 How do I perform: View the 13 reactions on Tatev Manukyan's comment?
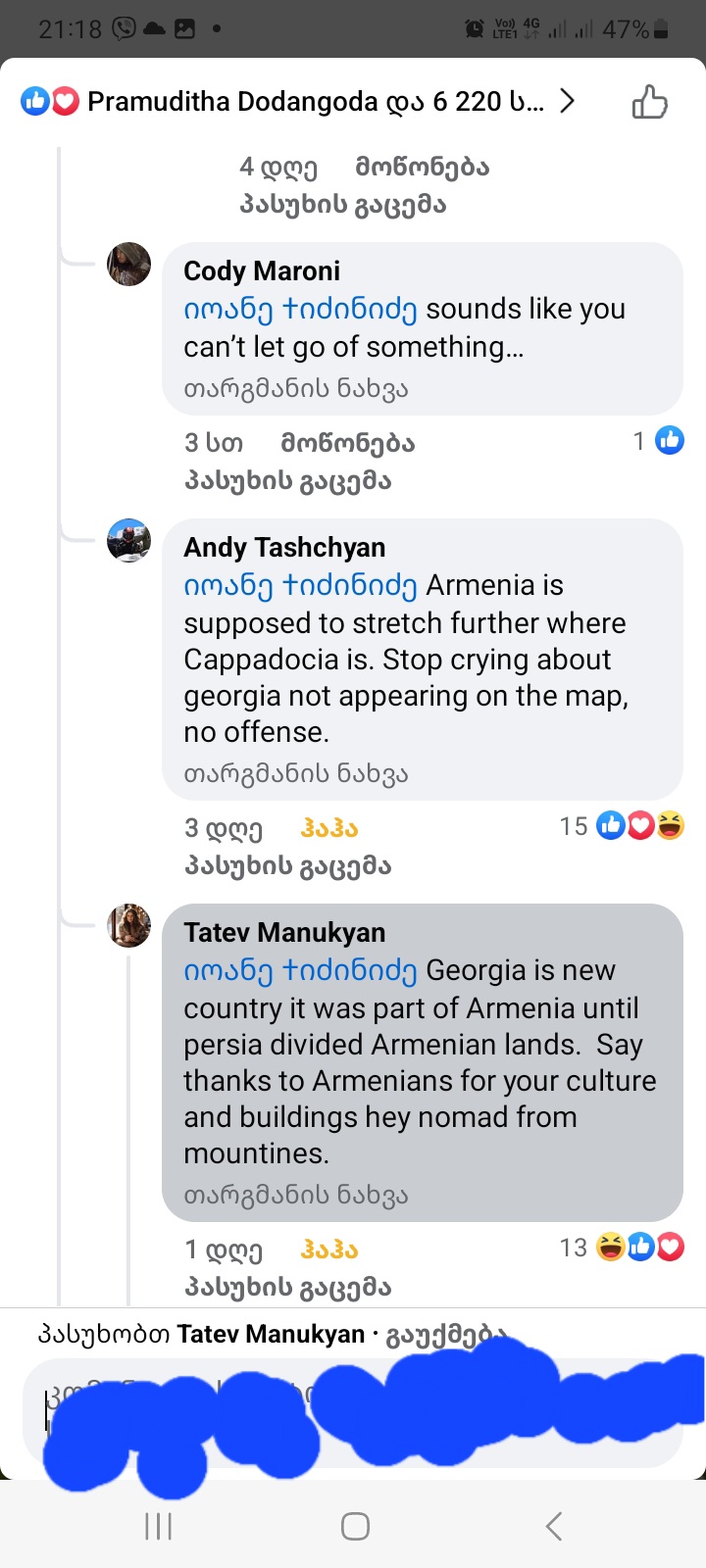(x=622, y=1248)
